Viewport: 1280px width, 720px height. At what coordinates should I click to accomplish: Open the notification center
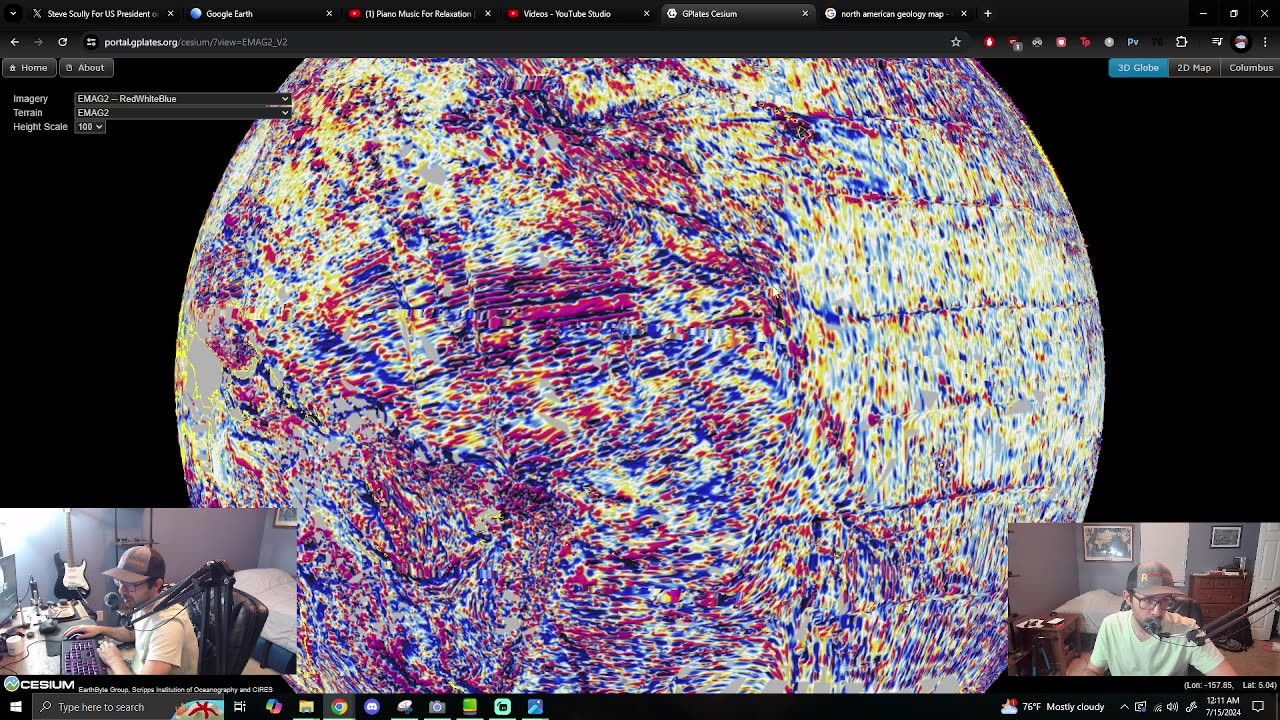1258,707
